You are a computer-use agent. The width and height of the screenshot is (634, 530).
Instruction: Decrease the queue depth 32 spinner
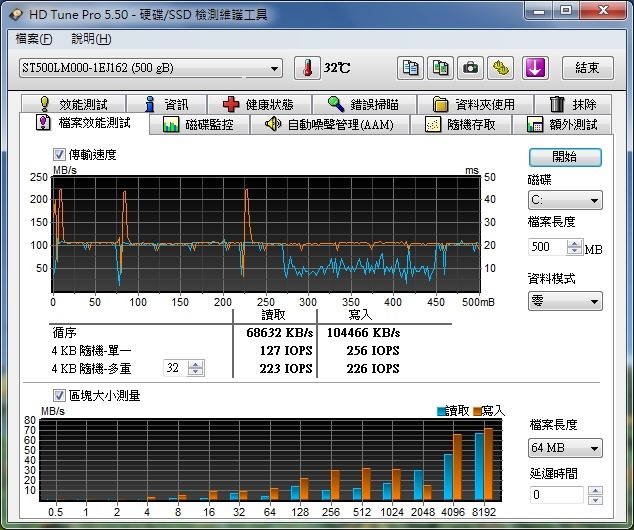(196, 372)
